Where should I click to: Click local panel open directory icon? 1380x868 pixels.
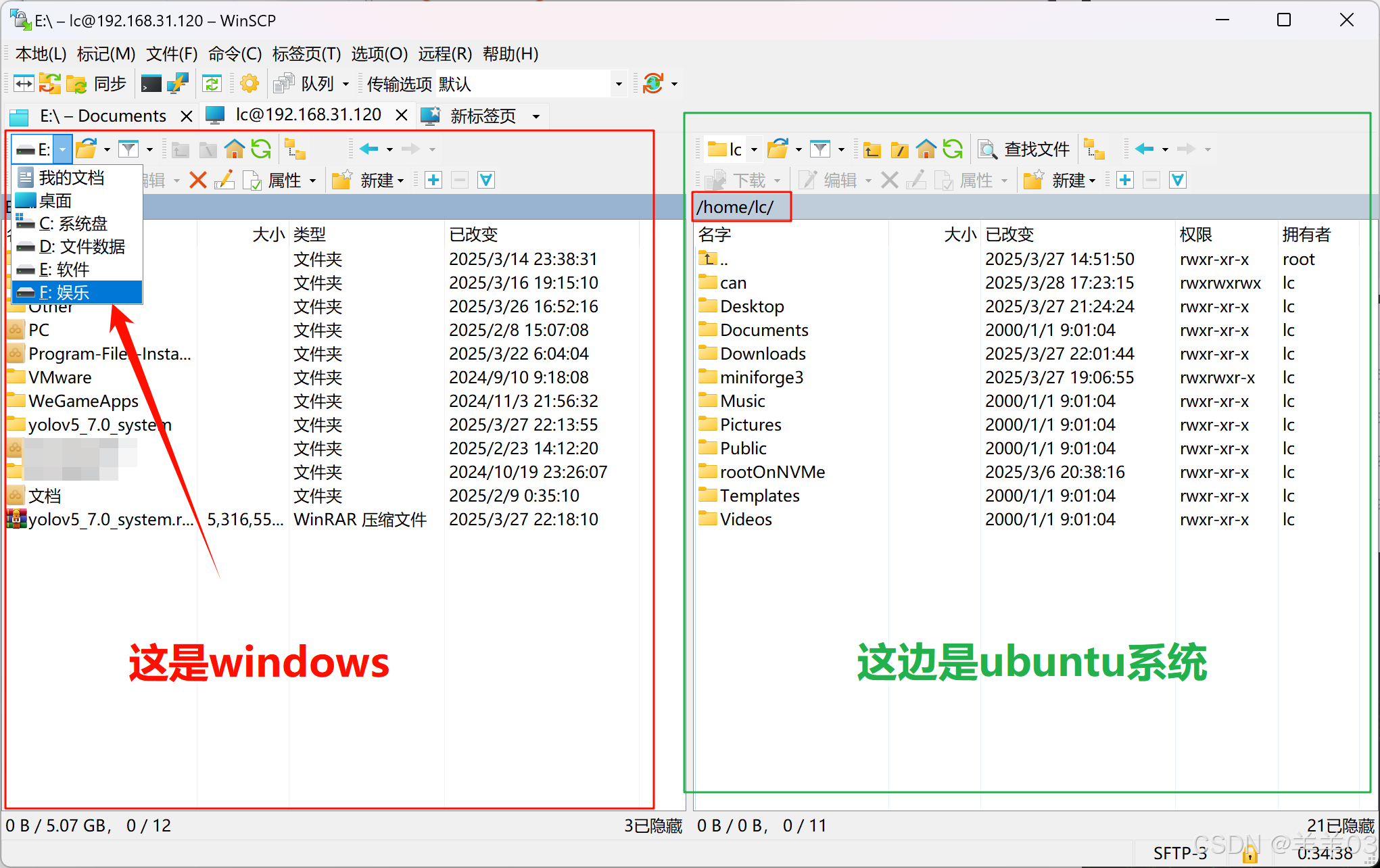pyautogui.click(x=87, y=149)
